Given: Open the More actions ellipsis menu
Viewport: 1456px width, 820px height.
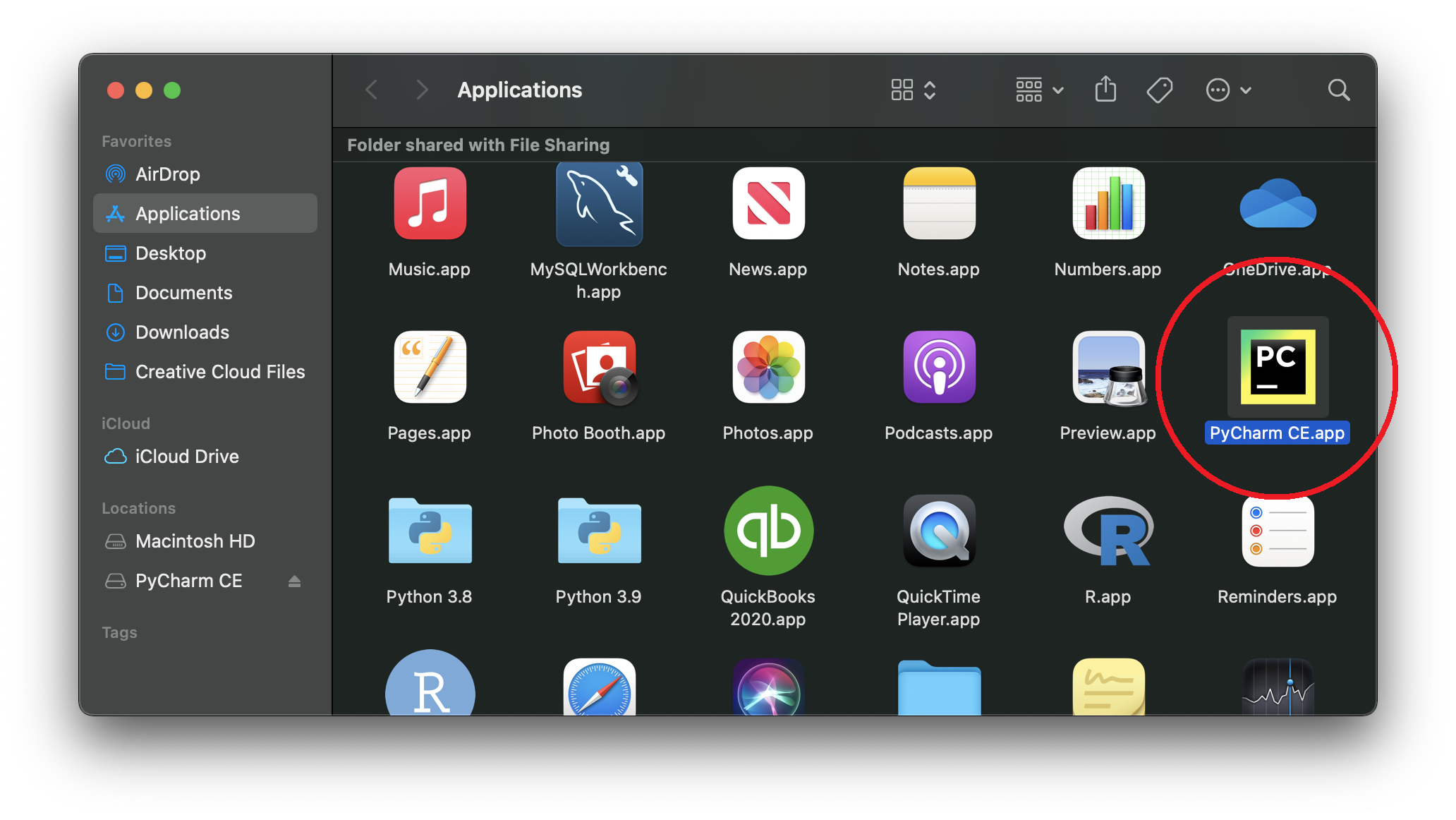Looking at the screenshot, I should coord(1228,90).
